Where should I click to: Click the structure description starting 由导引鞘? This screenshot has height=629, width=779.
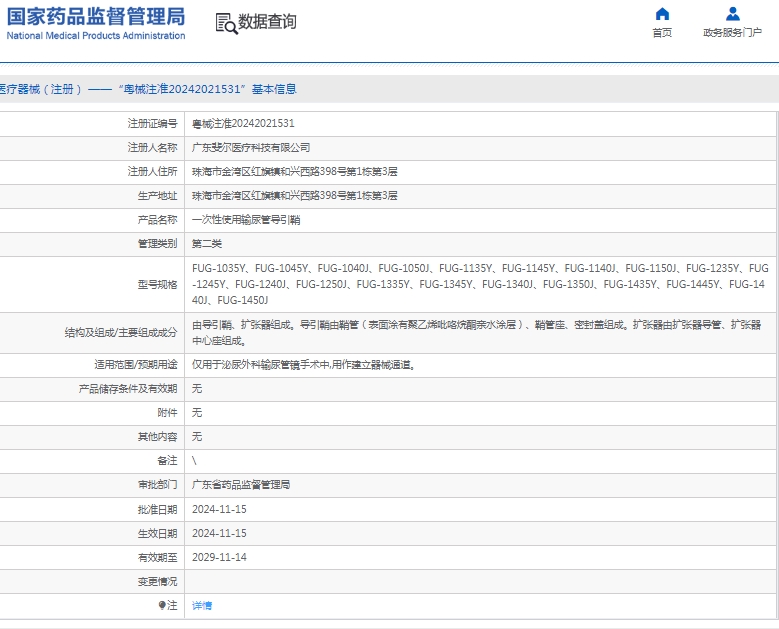pos(476,333)
